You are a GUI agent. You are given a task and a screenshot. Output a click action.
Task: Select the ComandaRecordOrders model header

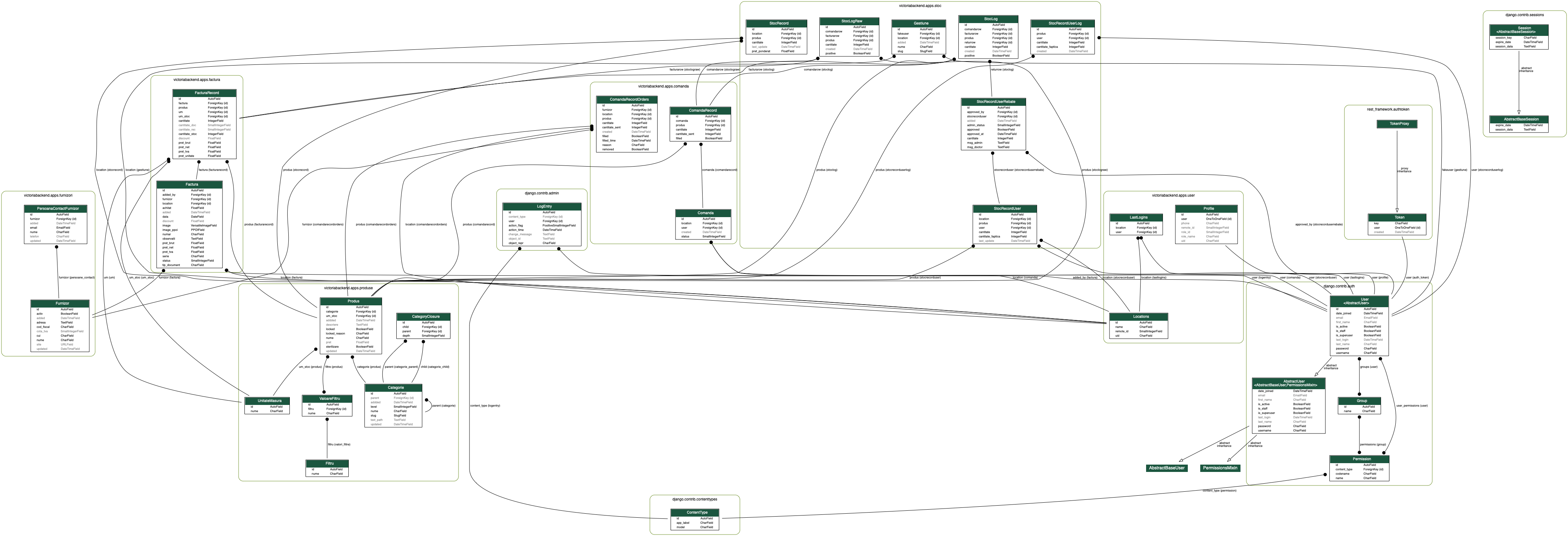pos(629,99)
